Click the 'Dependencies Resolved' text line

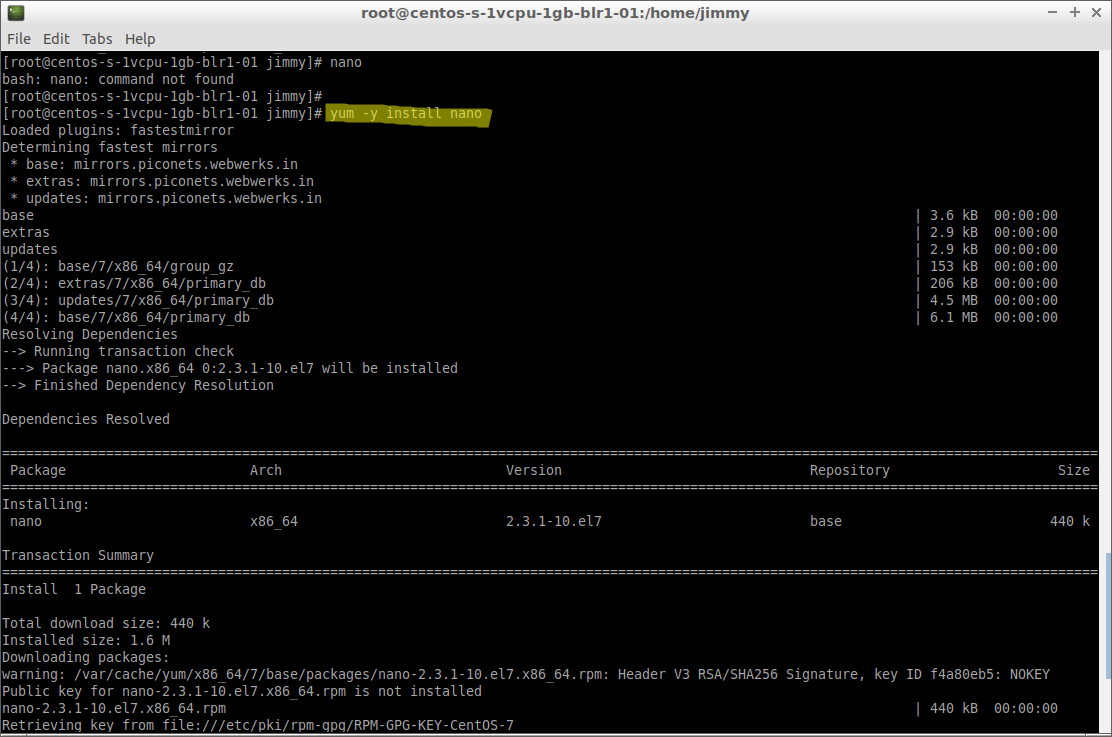pos(86,419)
